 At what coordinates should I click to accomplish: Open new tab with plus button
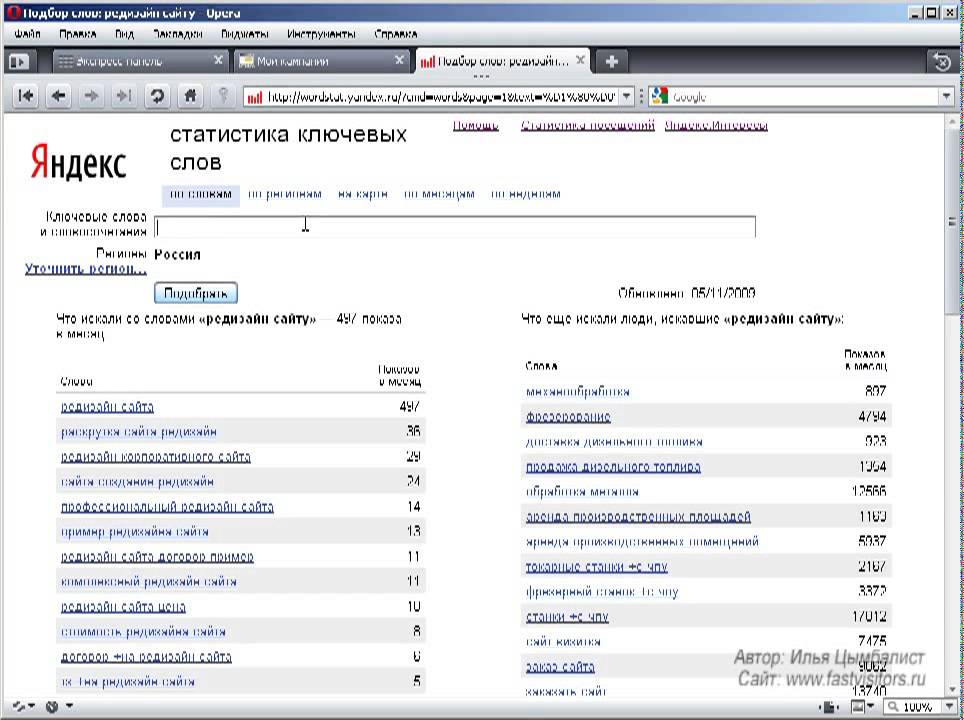click(x=611, y=61)
